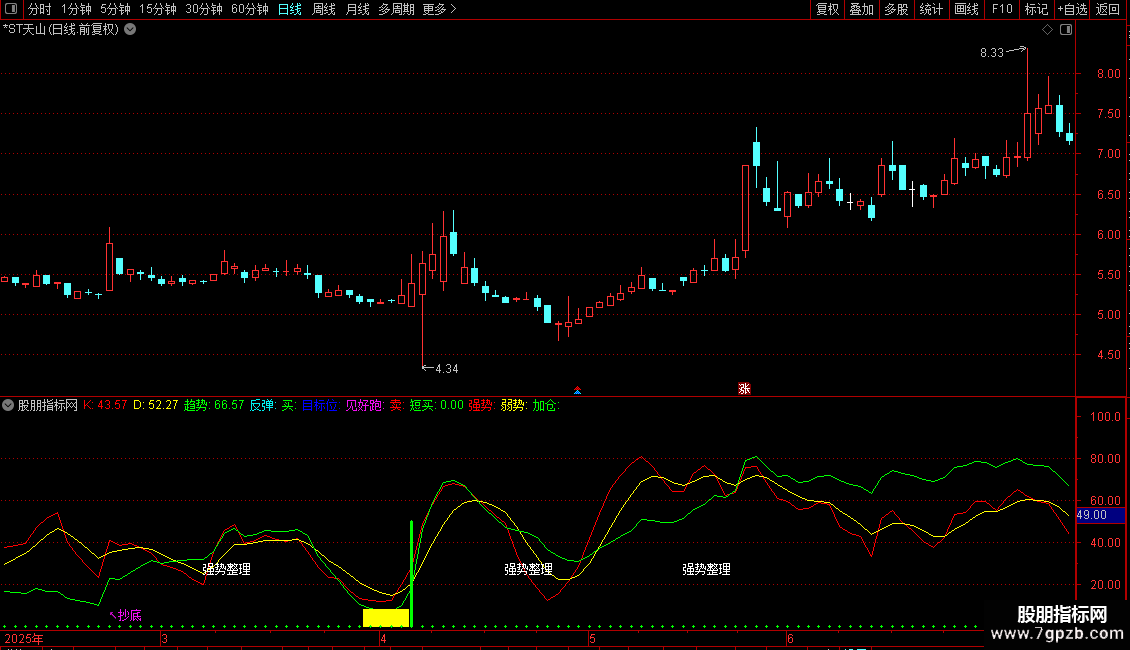The width and height of the screenshot is (1130, 650).
Task: Click 返回 to go back
Action: tap(1108, 9)
